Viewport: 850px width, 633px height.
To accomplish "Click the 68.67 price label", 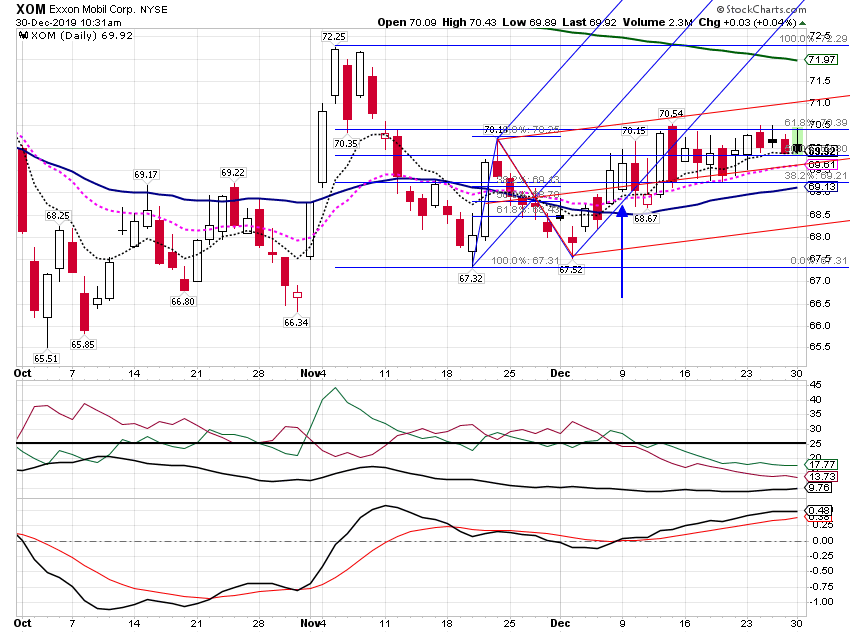I will pos(646,218).
